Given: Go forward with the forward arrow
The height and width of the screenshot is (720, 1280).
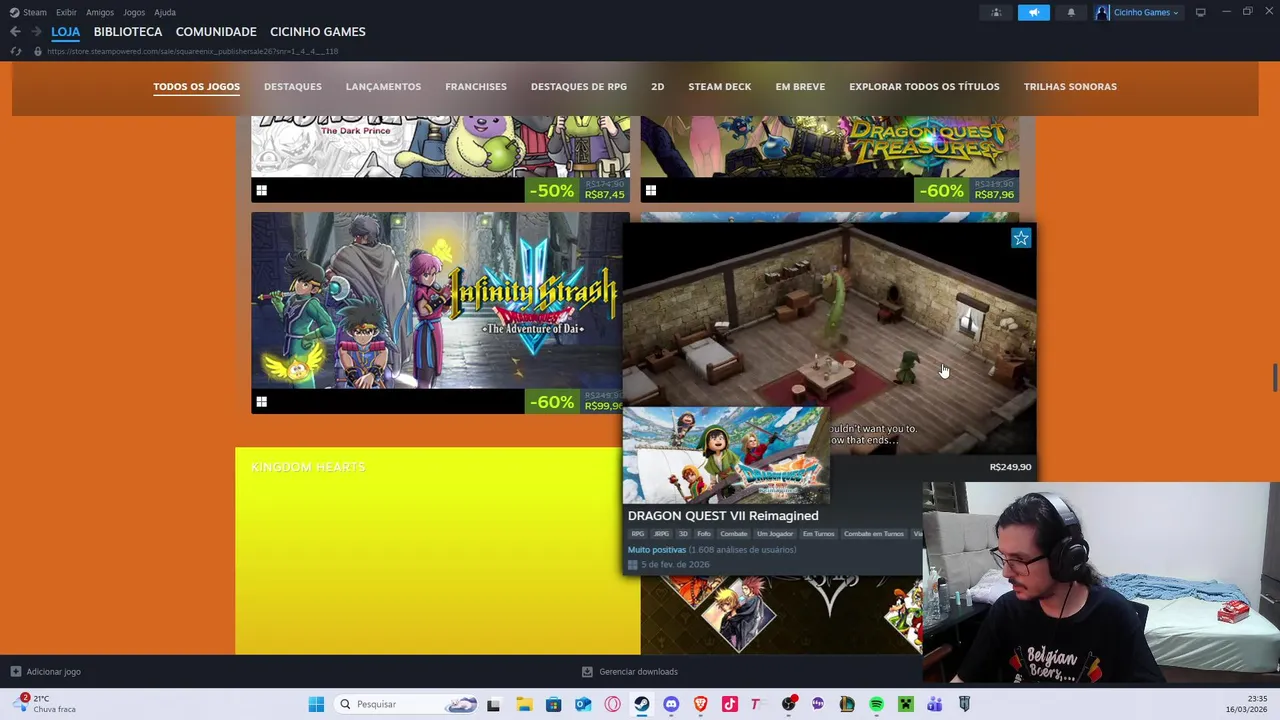Looking at the screenshot, I should click(36, 32).
